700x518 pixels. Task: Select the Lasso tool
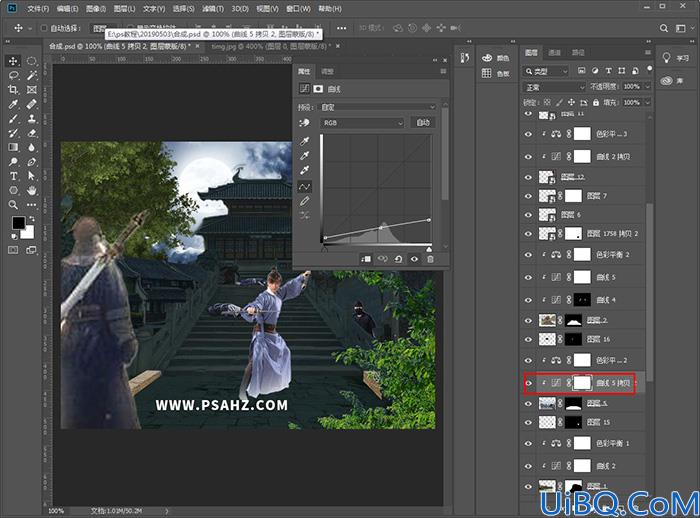click(x=13, y=75)
